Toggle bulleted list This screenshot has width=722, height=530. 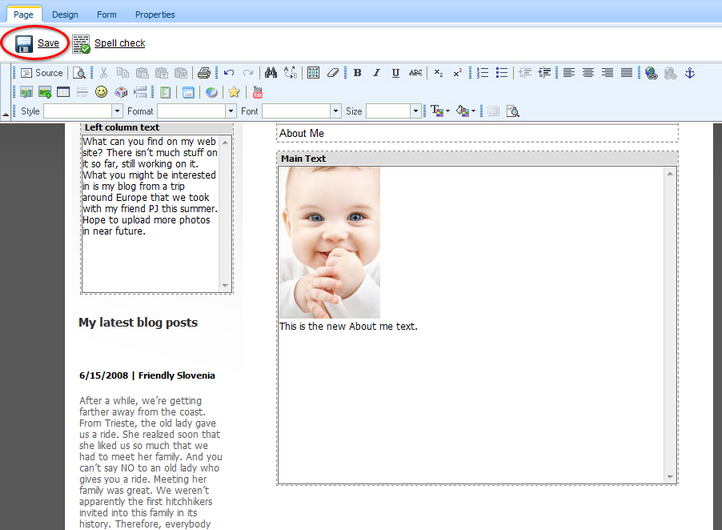coord(502,73)
